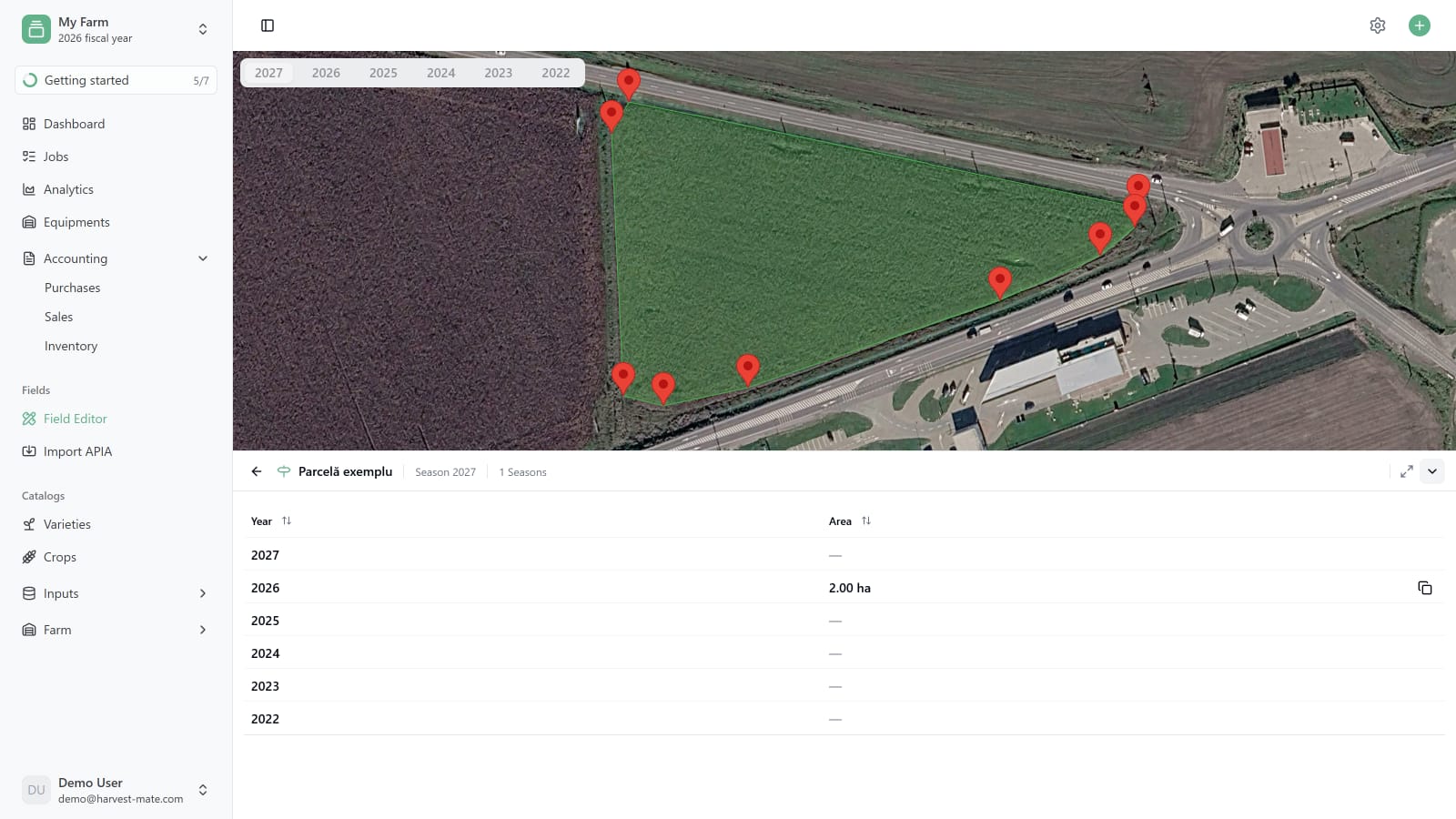This screenshot has width=1456, height=819.
Task: Open settings gear icon
Action: click(1378, 25)
